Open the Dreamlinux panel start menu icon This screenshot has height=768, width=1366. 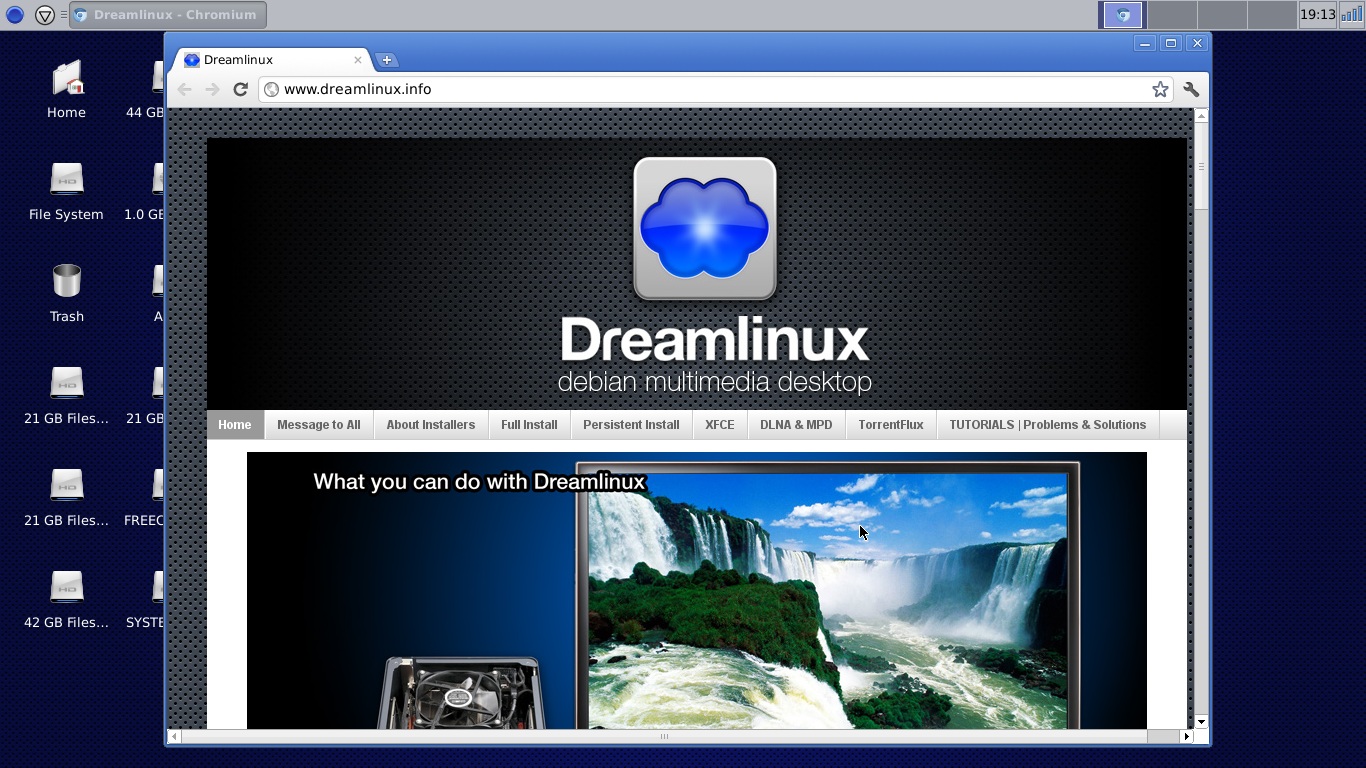pyautogui.click(x=15, y=15)
